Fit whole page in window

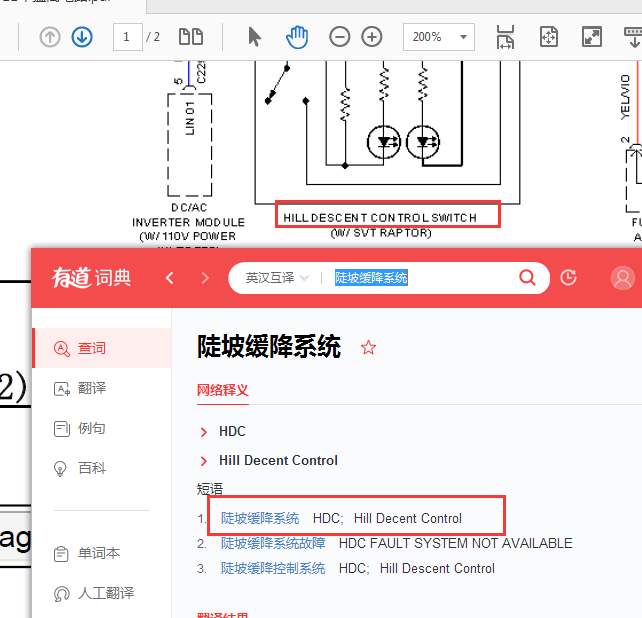pos(549,37)
